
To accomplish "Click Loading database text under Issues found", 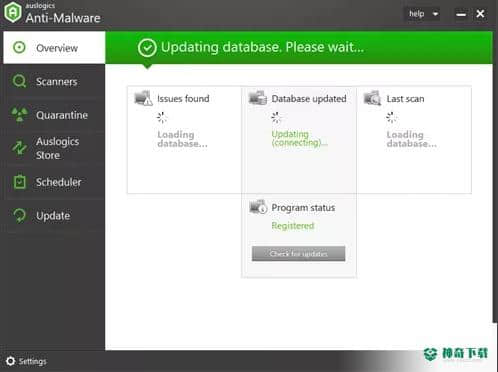I will [x=182, y=139].
